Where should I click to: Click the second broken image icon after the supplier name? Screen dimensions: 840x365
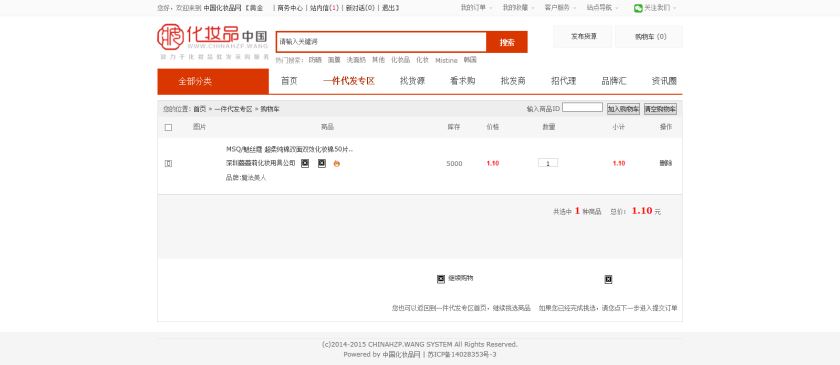[x=321, y=163]
